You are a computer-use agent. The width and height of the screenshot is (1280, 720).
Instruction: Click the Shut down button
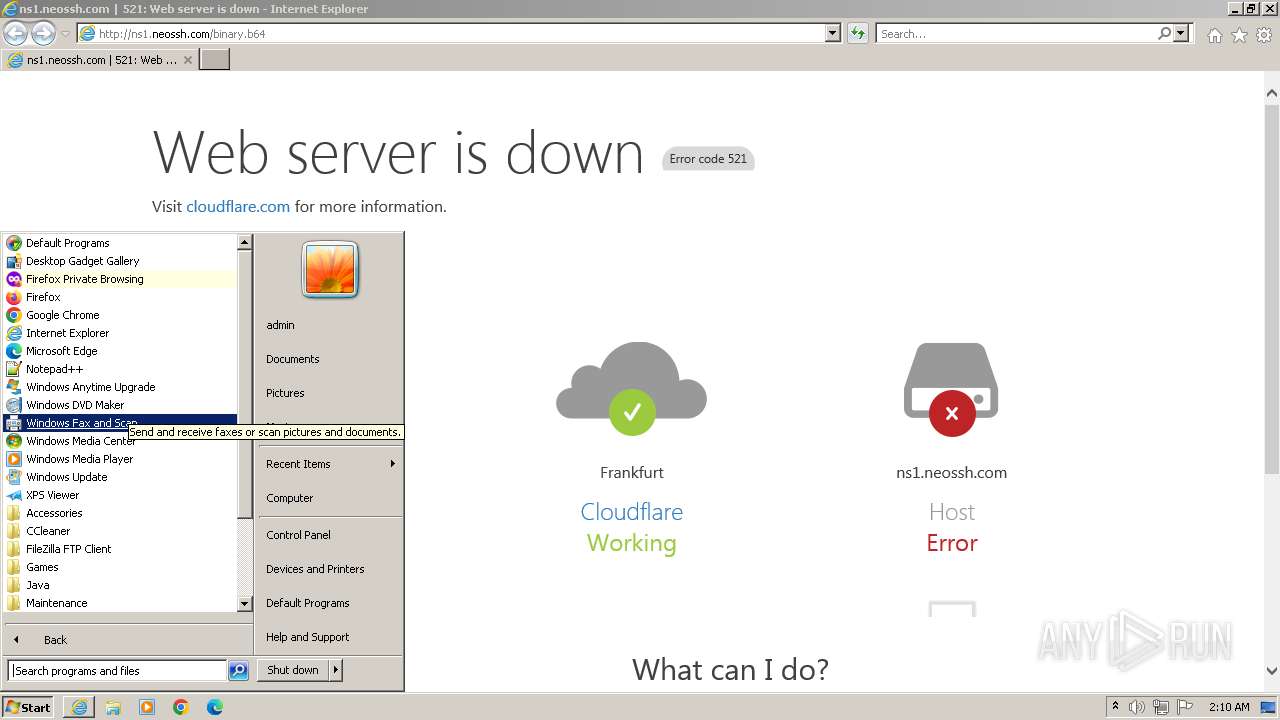tap(293, 670)
